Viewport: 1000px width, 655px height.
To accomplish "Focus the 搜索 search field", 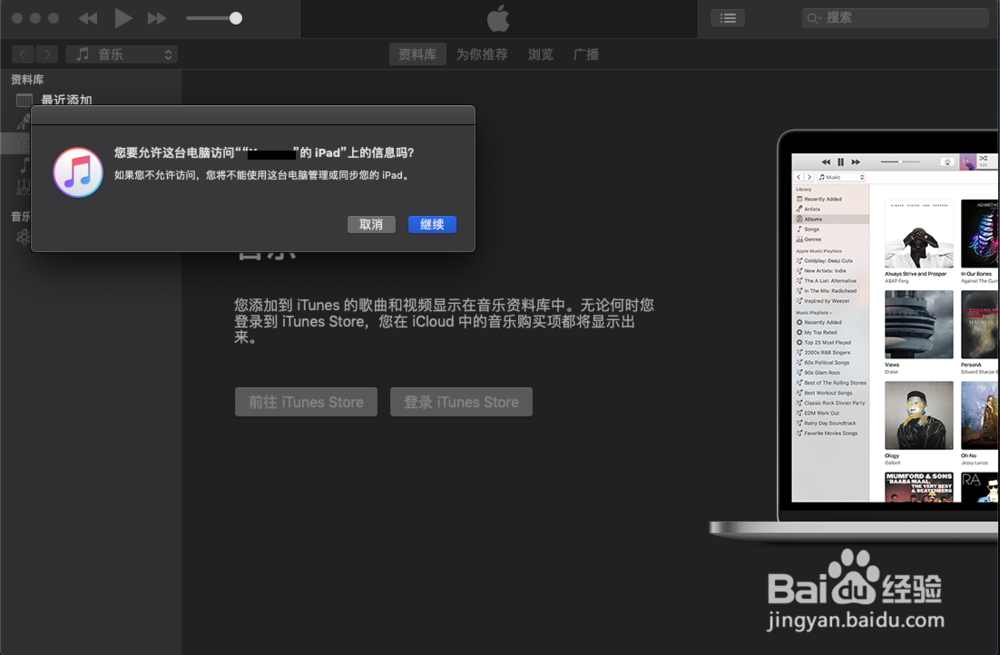I will coord(895,18).
